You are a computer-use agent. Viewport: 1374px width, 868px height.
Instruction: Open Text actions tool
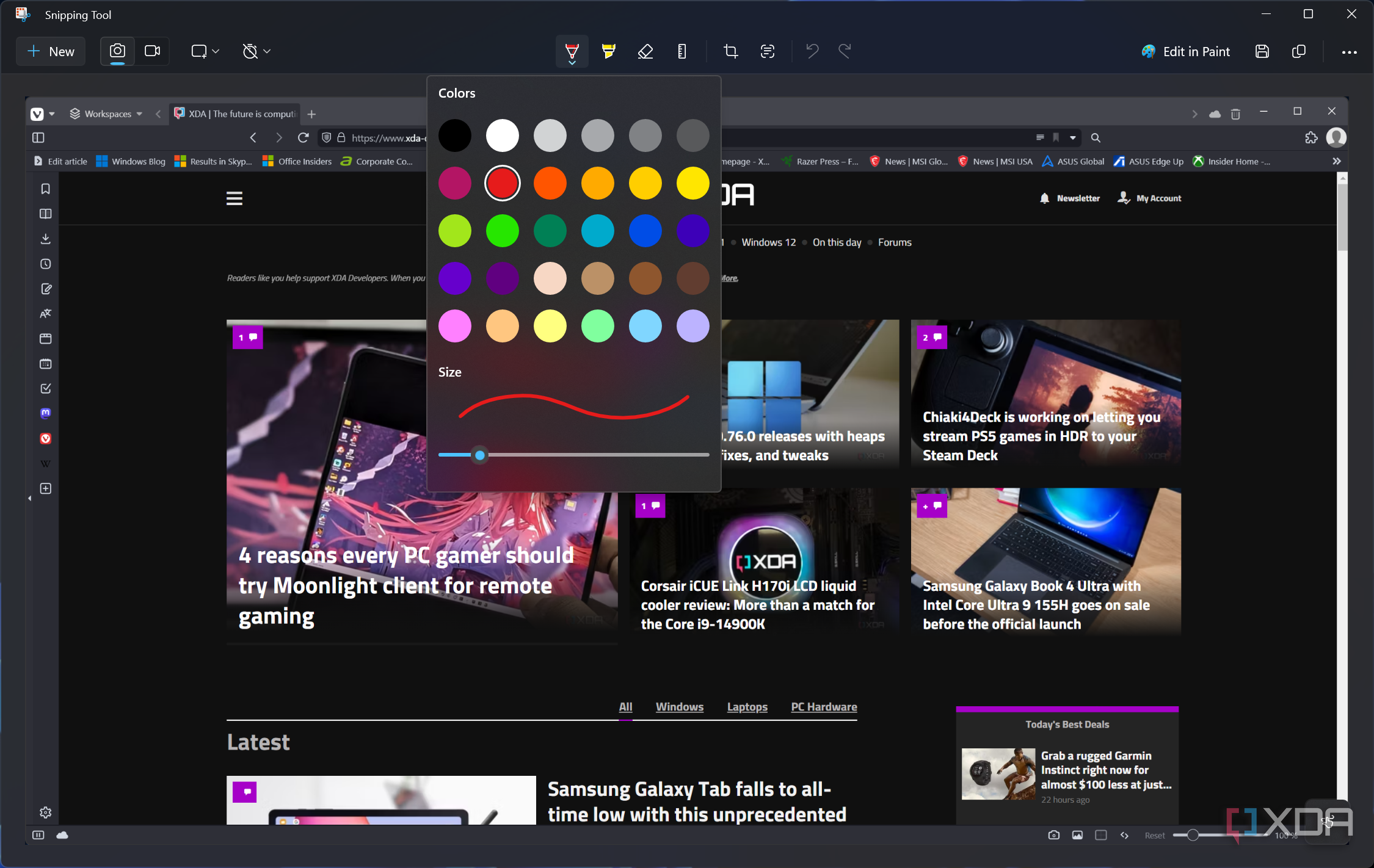pos(768,51)
